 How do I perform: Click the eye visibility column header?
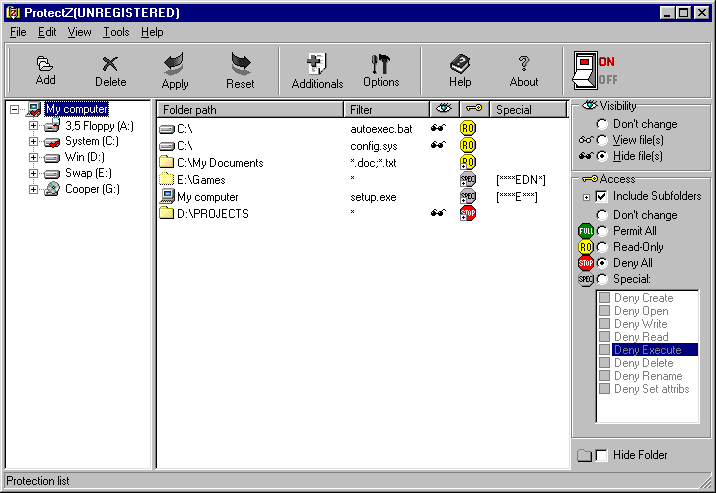tap(444, 110)
